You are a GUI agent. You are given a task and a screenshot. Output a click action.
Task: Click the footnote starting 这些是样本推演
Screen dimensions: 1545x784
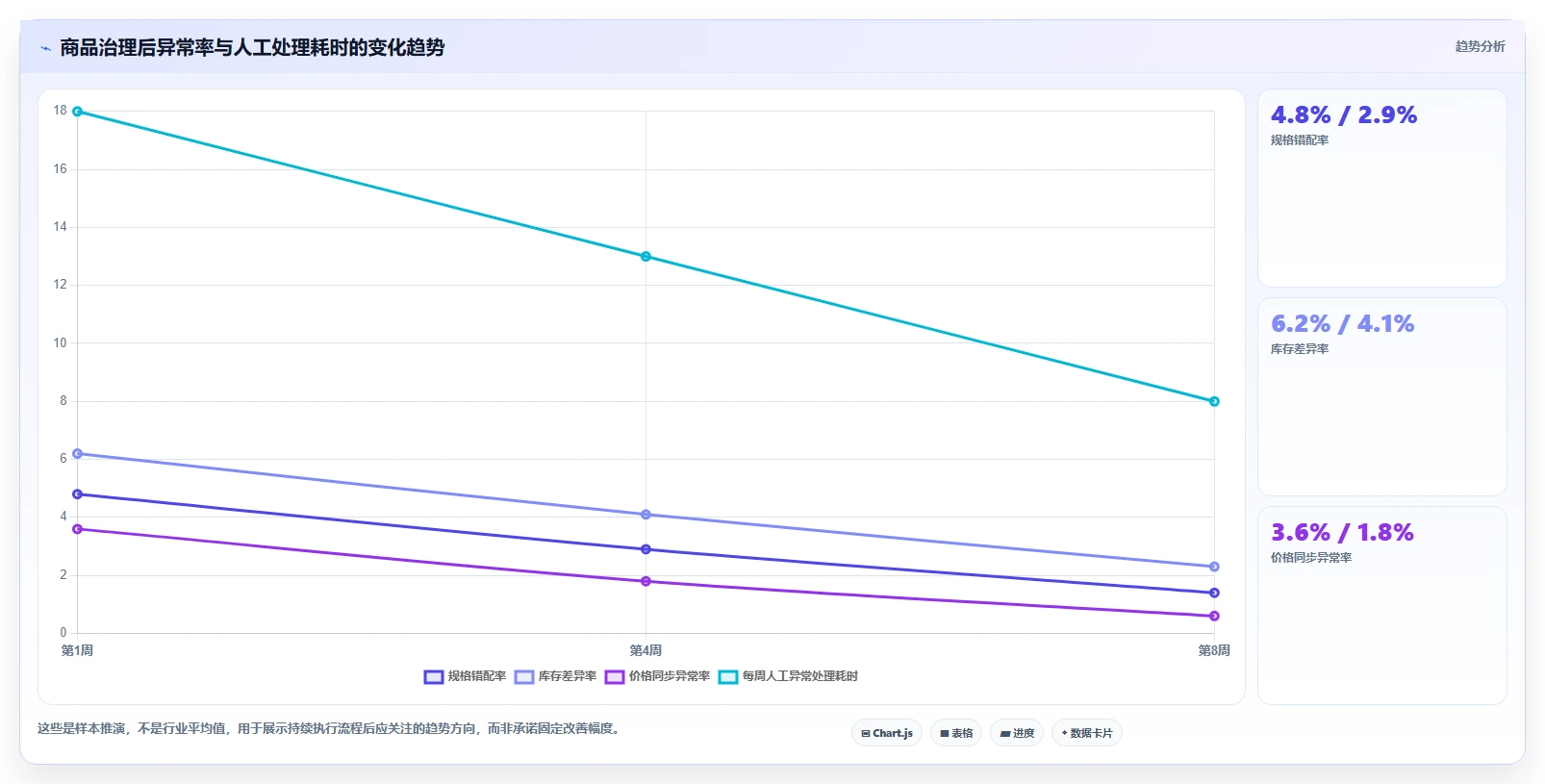(331, 728)
